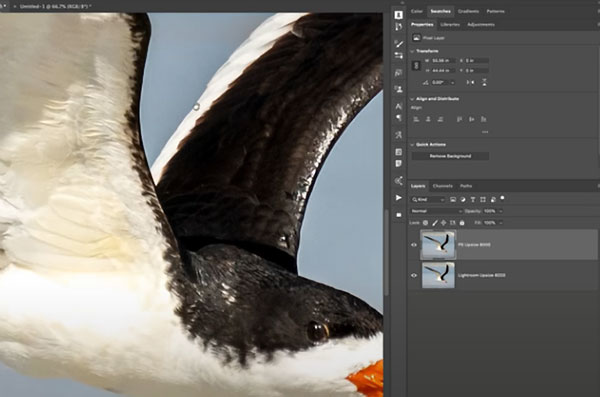Click the Opacity percentage value

tap(490, 211)
